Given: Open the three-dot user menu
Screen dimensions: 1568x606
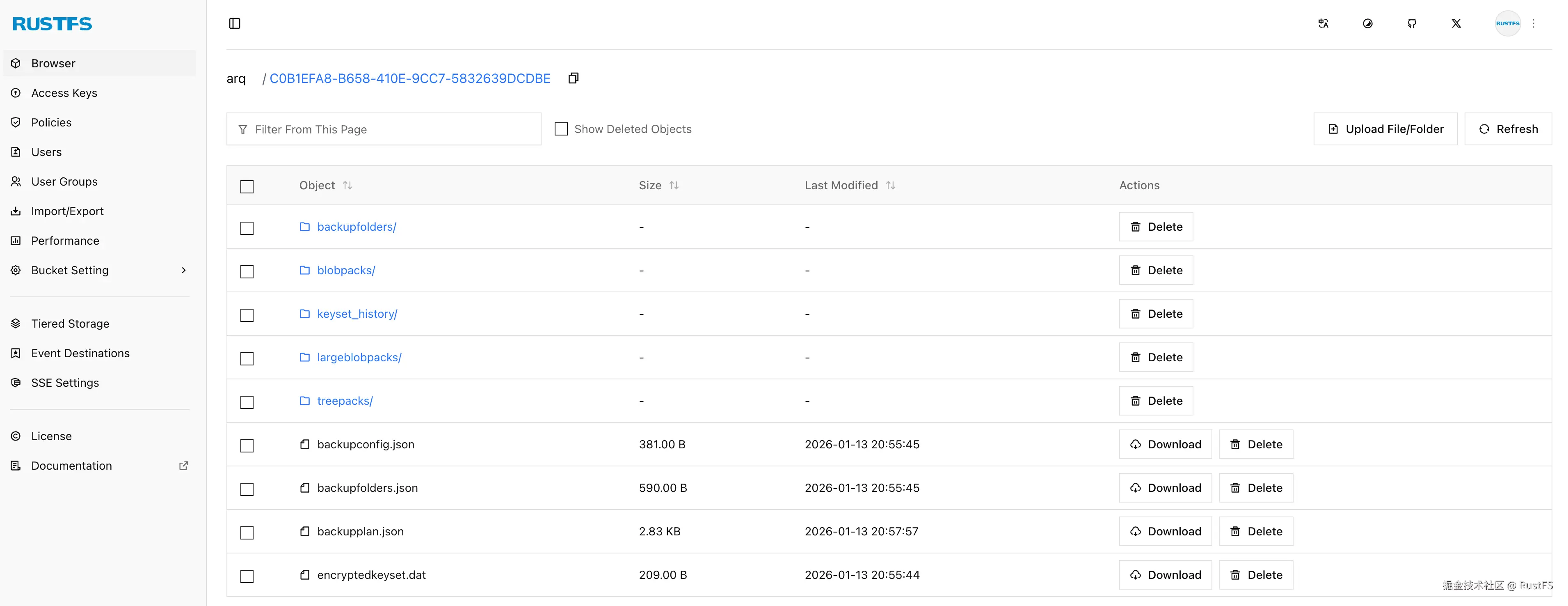Looking at the screenshot, I should point(1533,23).
